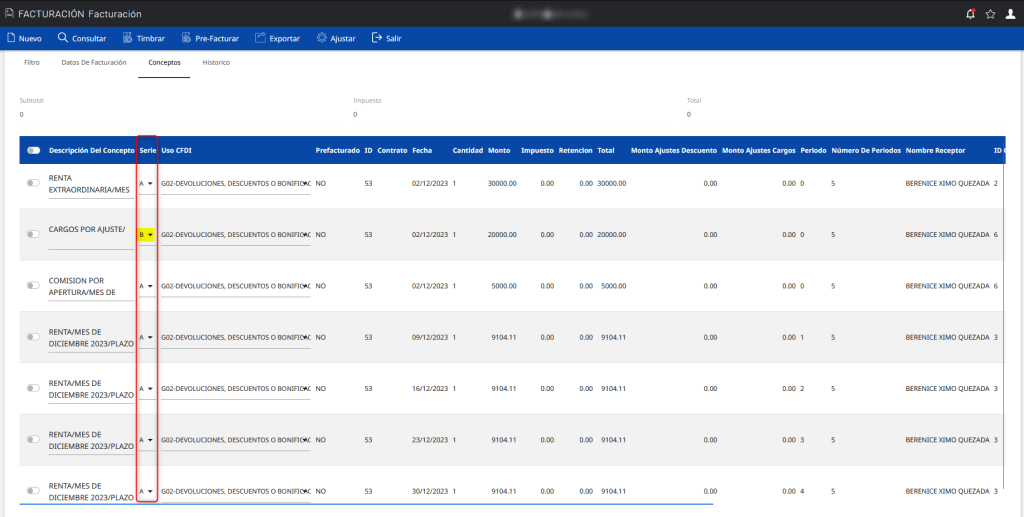Toggle the RENTA EXTRAORDINARIA row switch
The image size is (1024, 517).
(x=34, y=183)
